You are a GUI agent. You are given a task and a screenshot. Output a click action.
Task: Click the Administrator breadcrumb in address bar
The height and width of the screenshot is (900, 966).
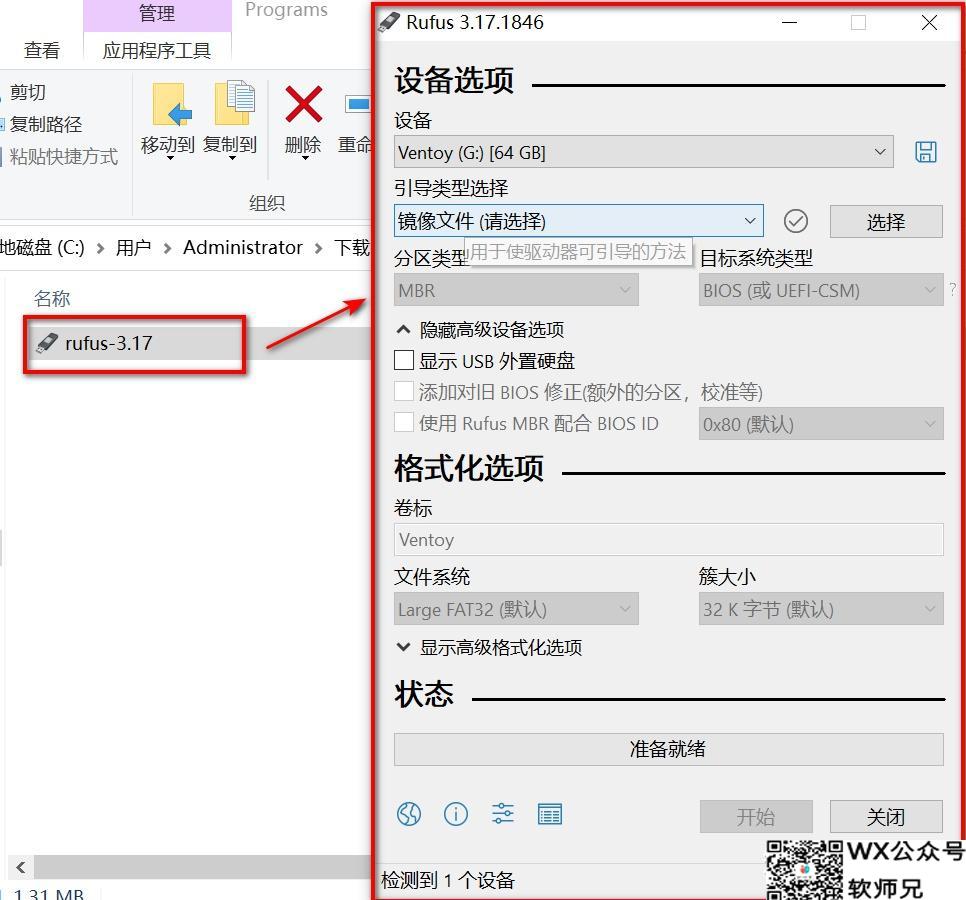(x=243, y=248)
